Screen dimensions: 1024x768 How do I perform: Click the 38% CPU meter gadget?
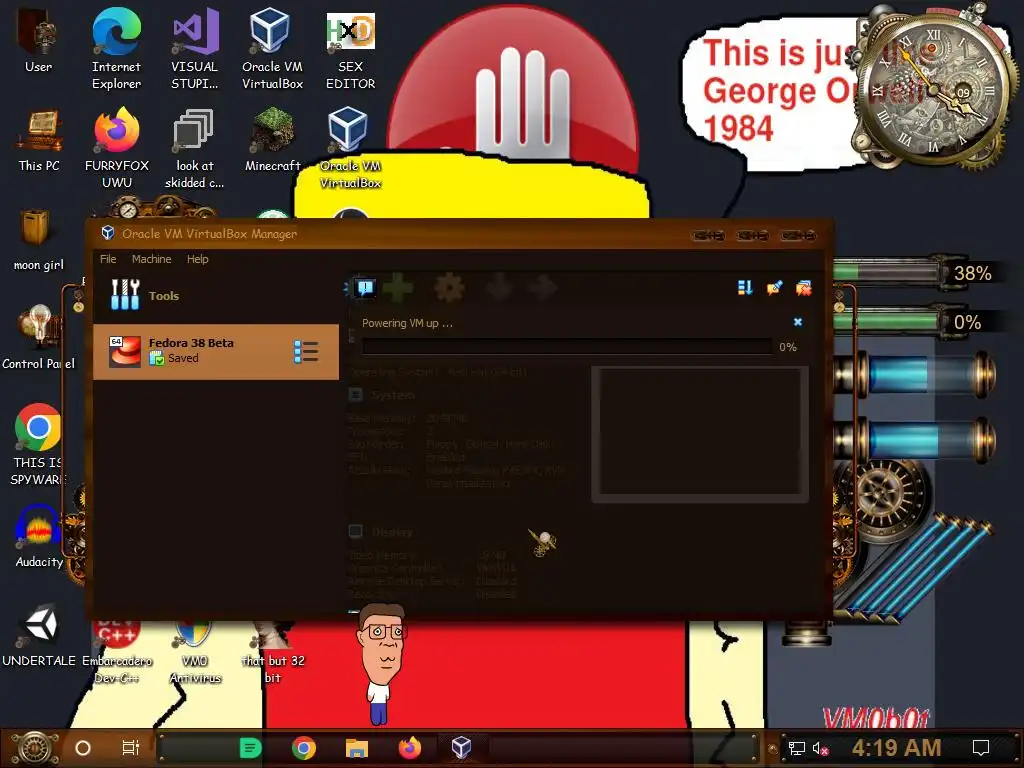point(914,272)
